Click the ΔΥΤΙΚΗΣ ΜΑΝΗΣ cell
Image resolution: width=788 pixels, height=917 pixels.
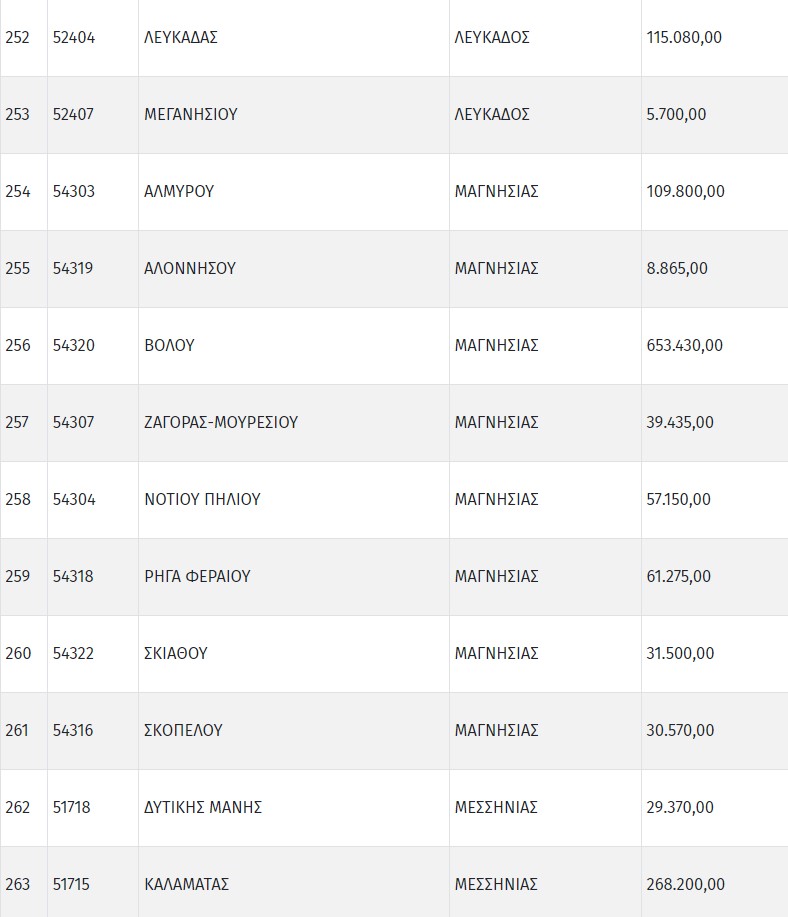(x=203, y=808)
